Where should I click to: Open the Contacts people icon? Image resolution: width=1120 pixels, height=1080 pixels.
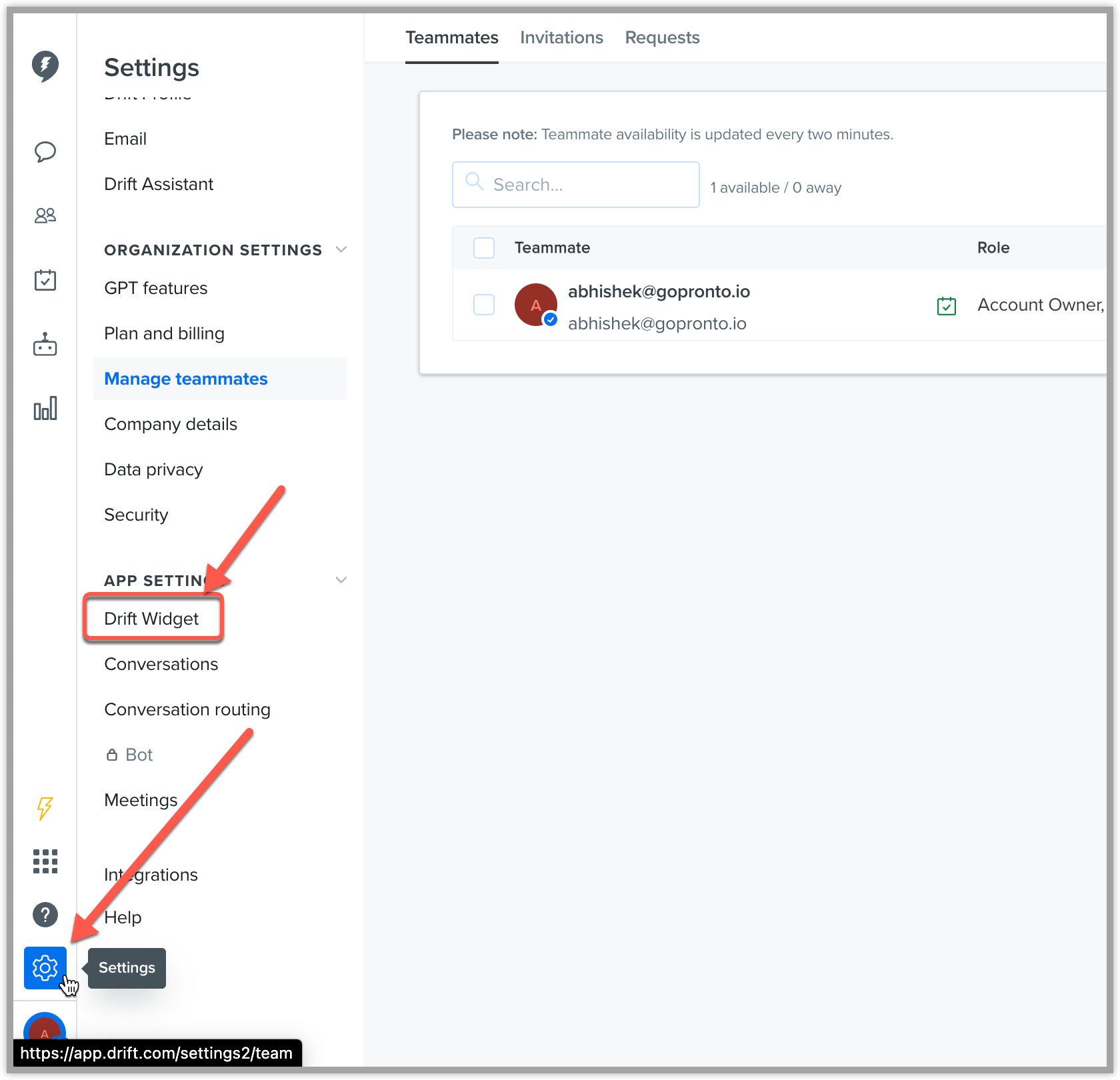click(45, 215)
